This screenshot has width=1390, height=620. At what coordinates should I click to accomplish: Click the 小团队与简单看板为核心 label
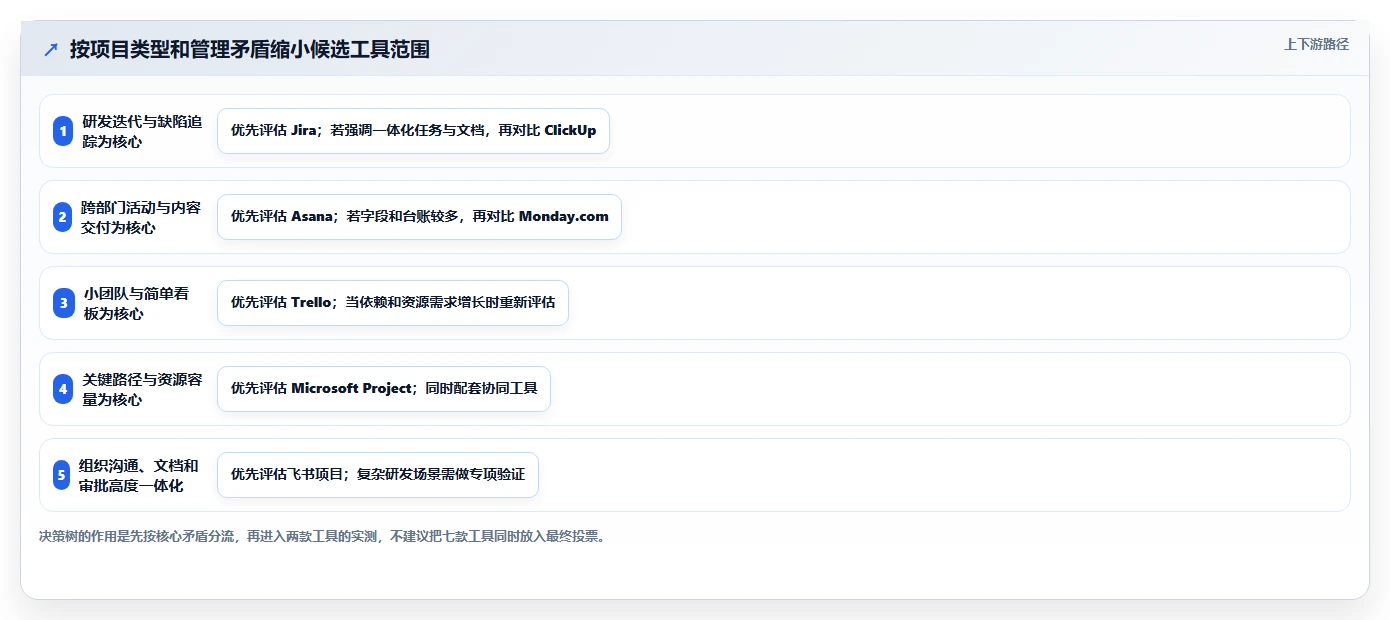click(x=136, y=303)
